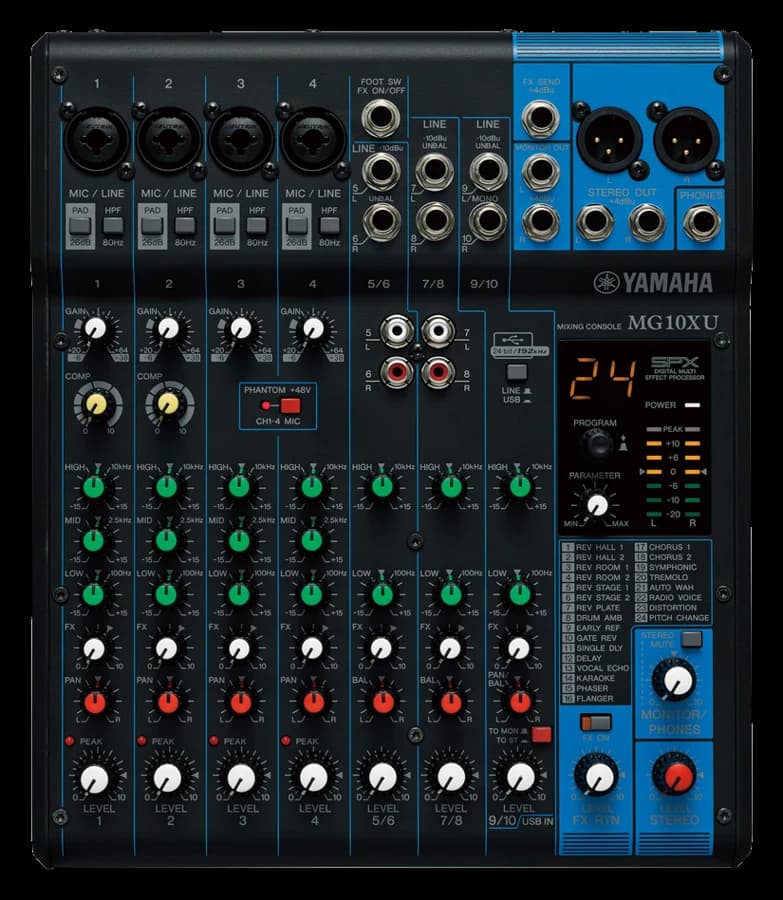Click the LINE 5 L input jack
Image resolution: width=783 pixels, height=900 pixels.
coord(381,171)
